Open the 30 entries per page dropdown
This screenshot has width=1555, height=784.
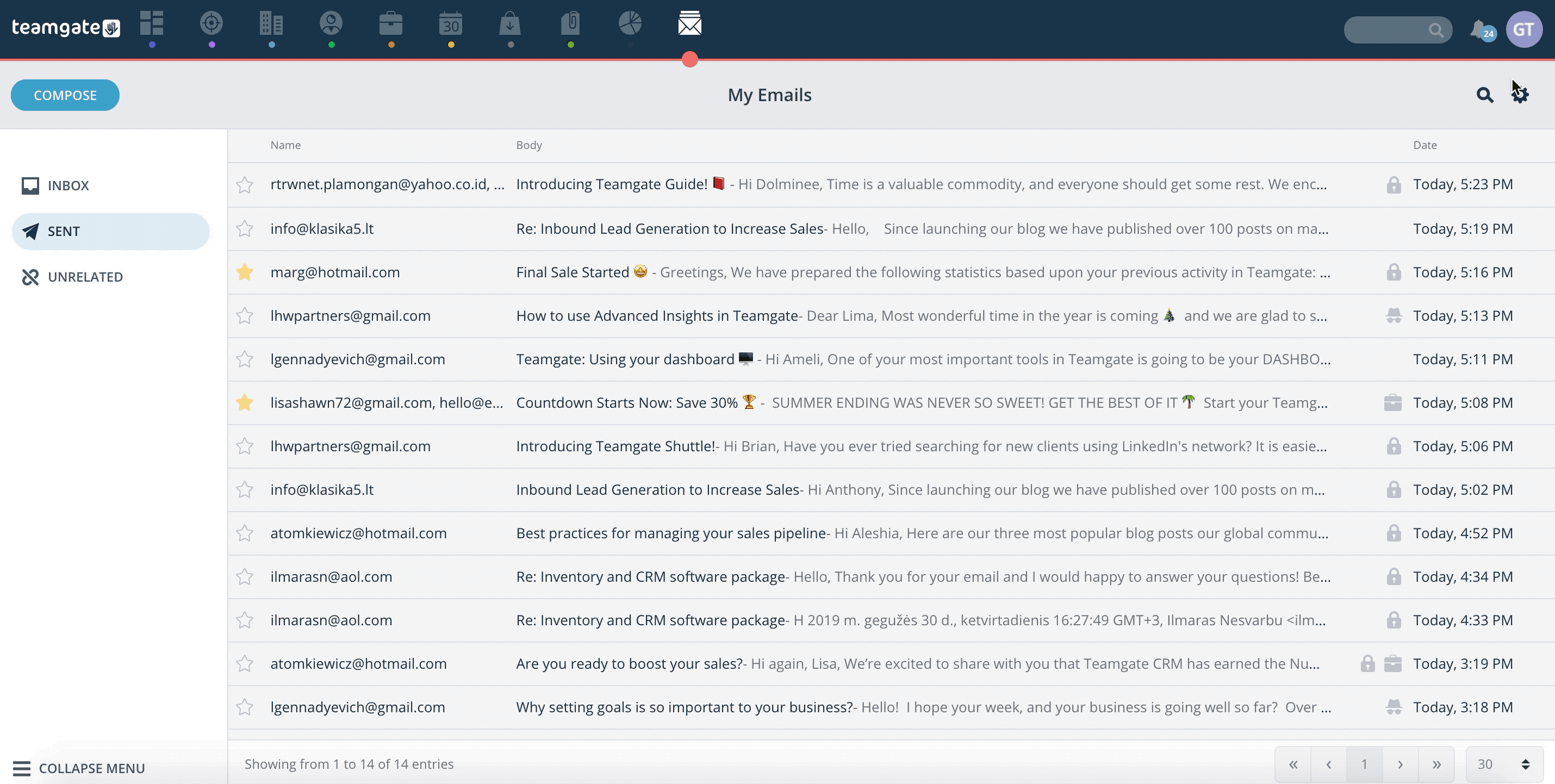coord(1504,764)
